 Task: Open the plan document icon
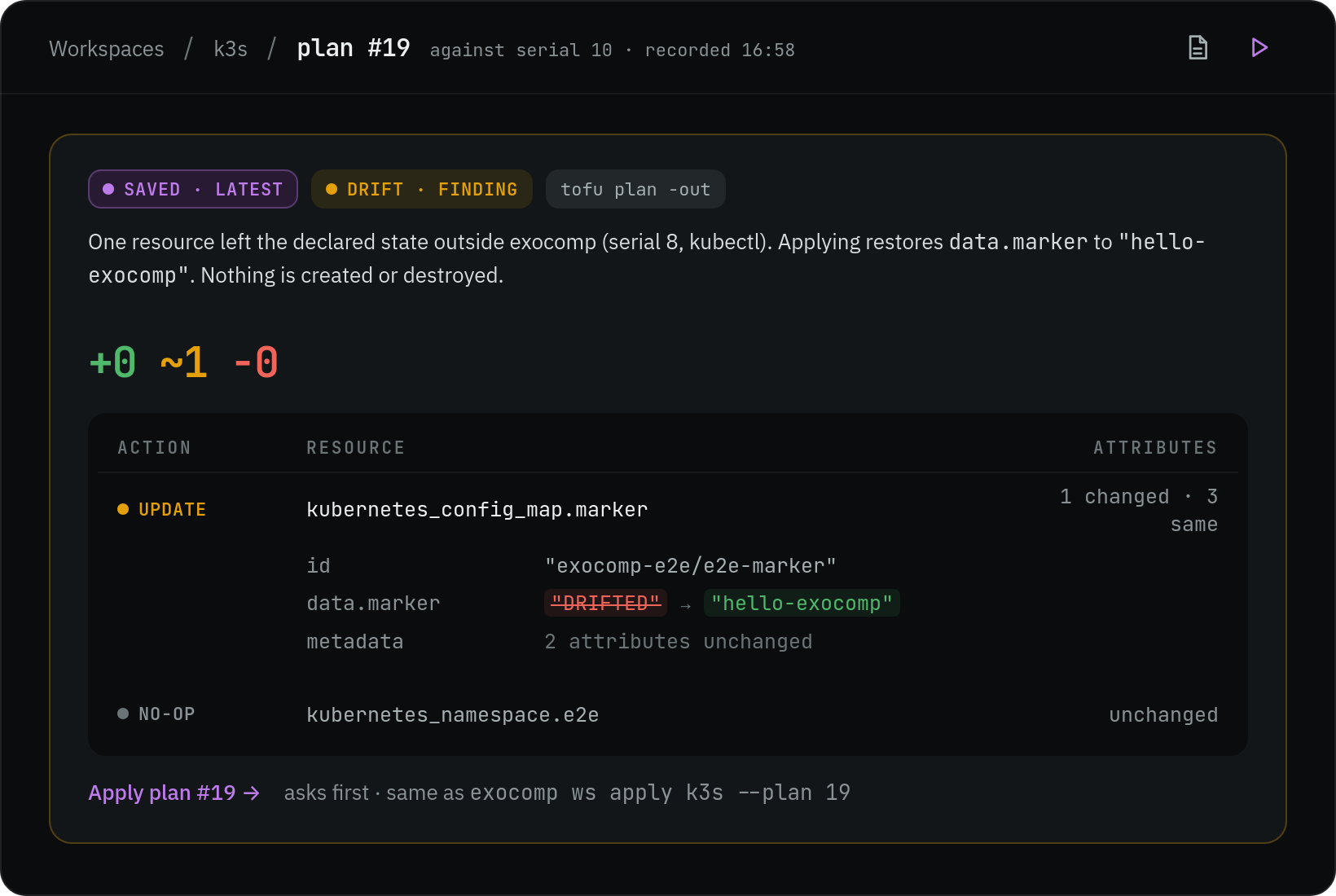[1198, 47]
